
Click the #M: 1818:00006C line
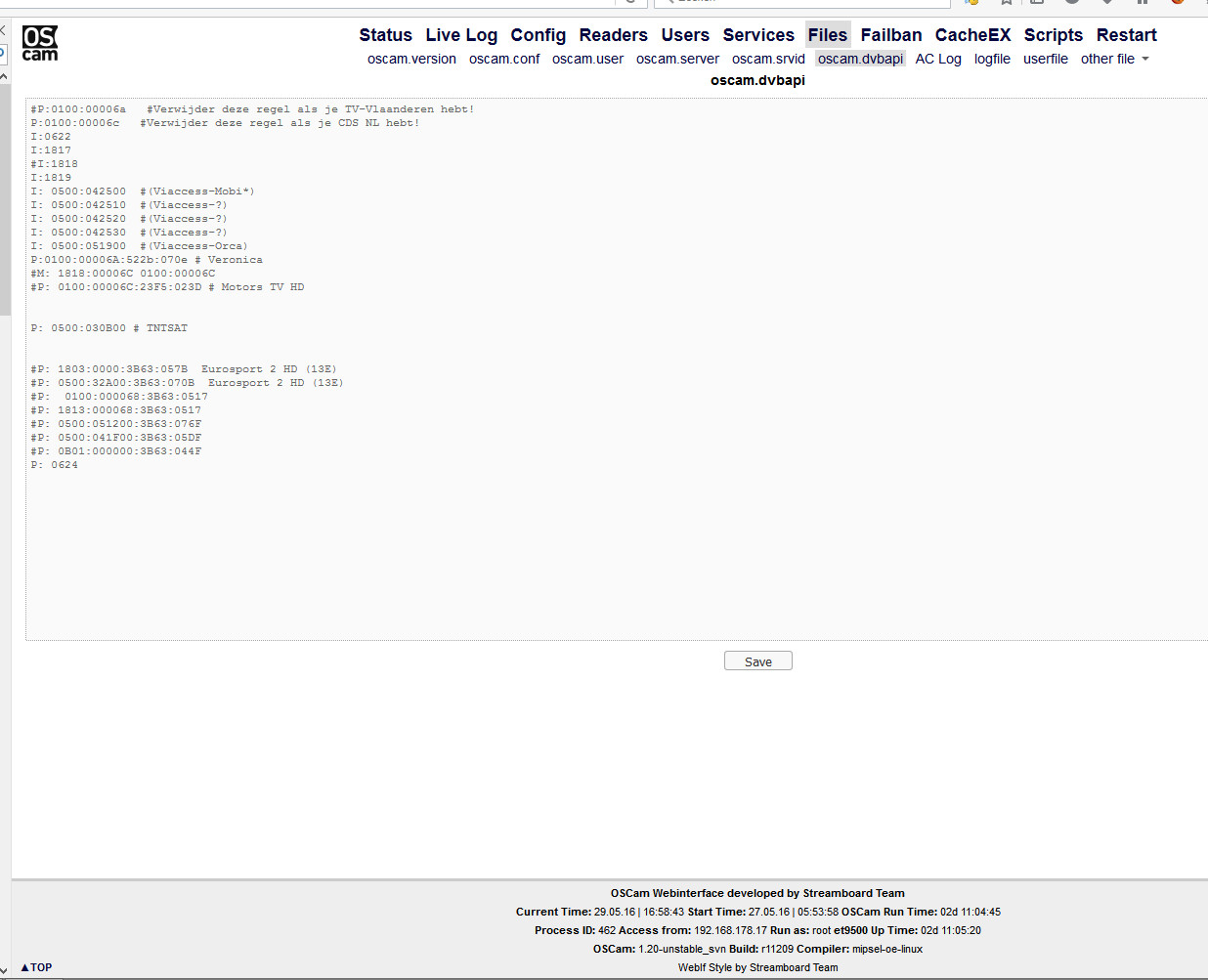[123, 274]
